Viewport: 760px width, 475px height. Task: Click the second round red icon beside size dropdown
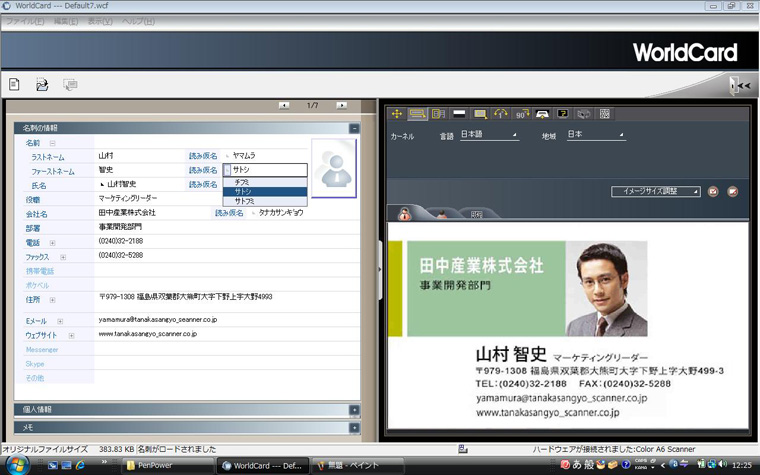coord(732,191)
